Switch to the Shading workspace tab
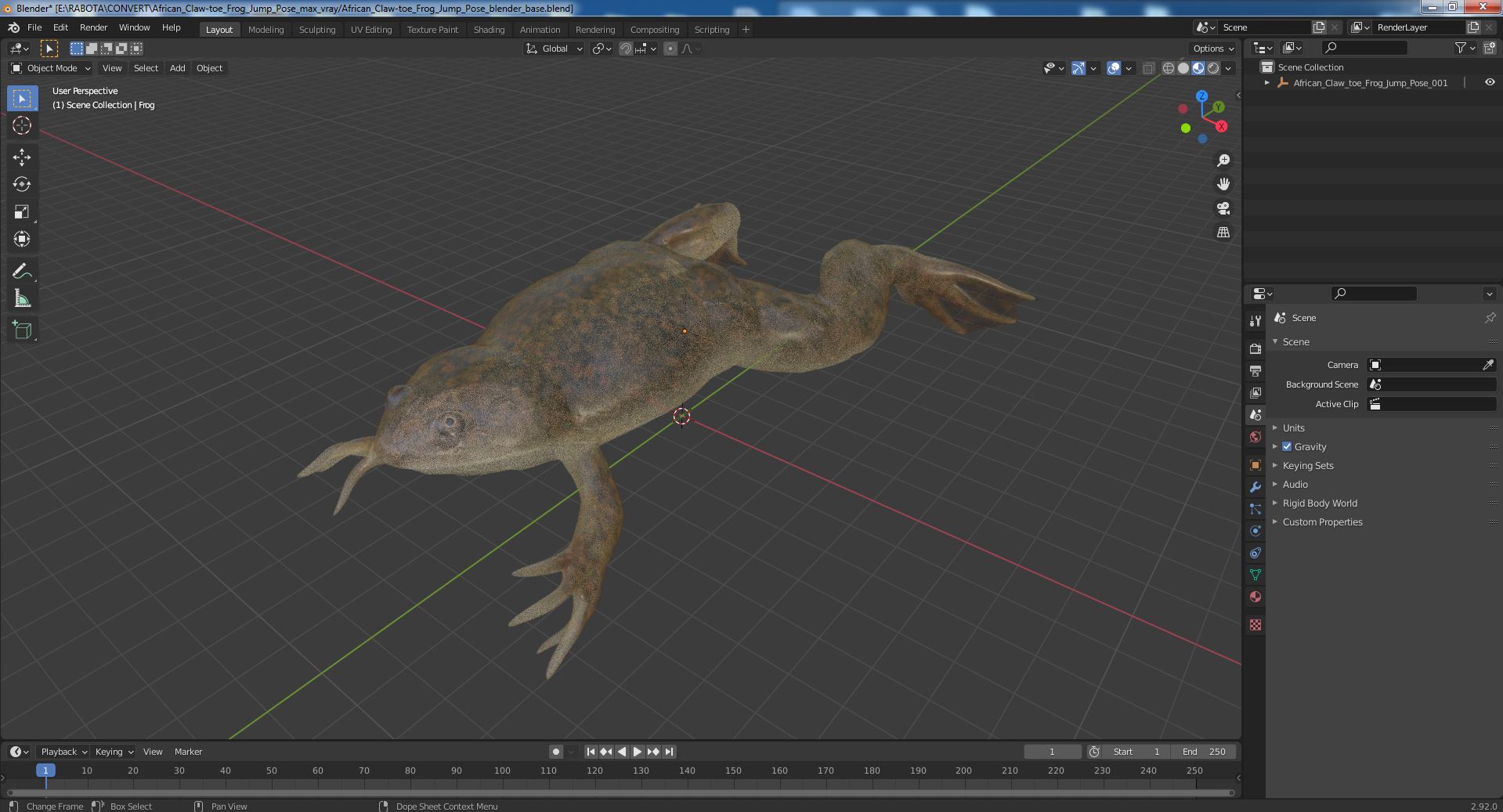The width and height of the screenshot is (1503, 812). pos(489,30)
